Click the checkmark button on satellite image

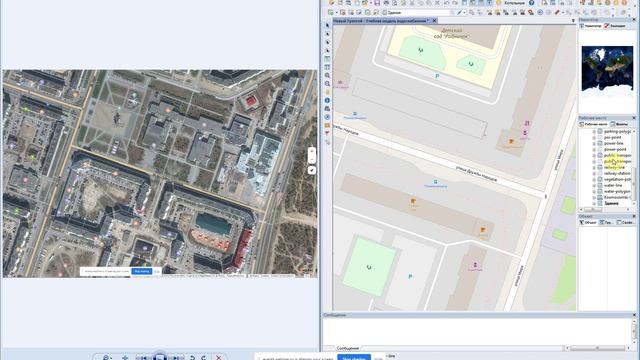coord(311,170)
